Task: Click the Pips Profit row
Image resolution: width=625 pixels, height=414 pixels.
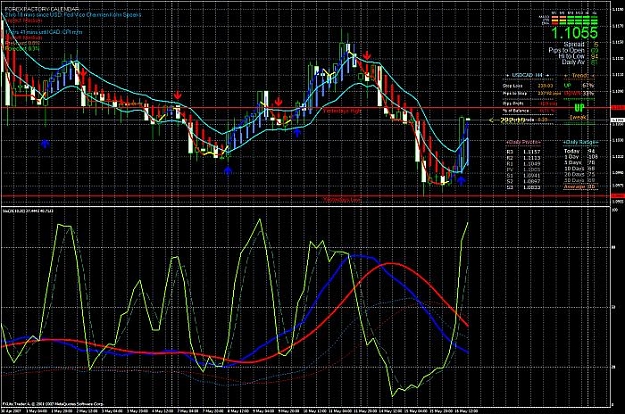Action: (x=530, y=103)
